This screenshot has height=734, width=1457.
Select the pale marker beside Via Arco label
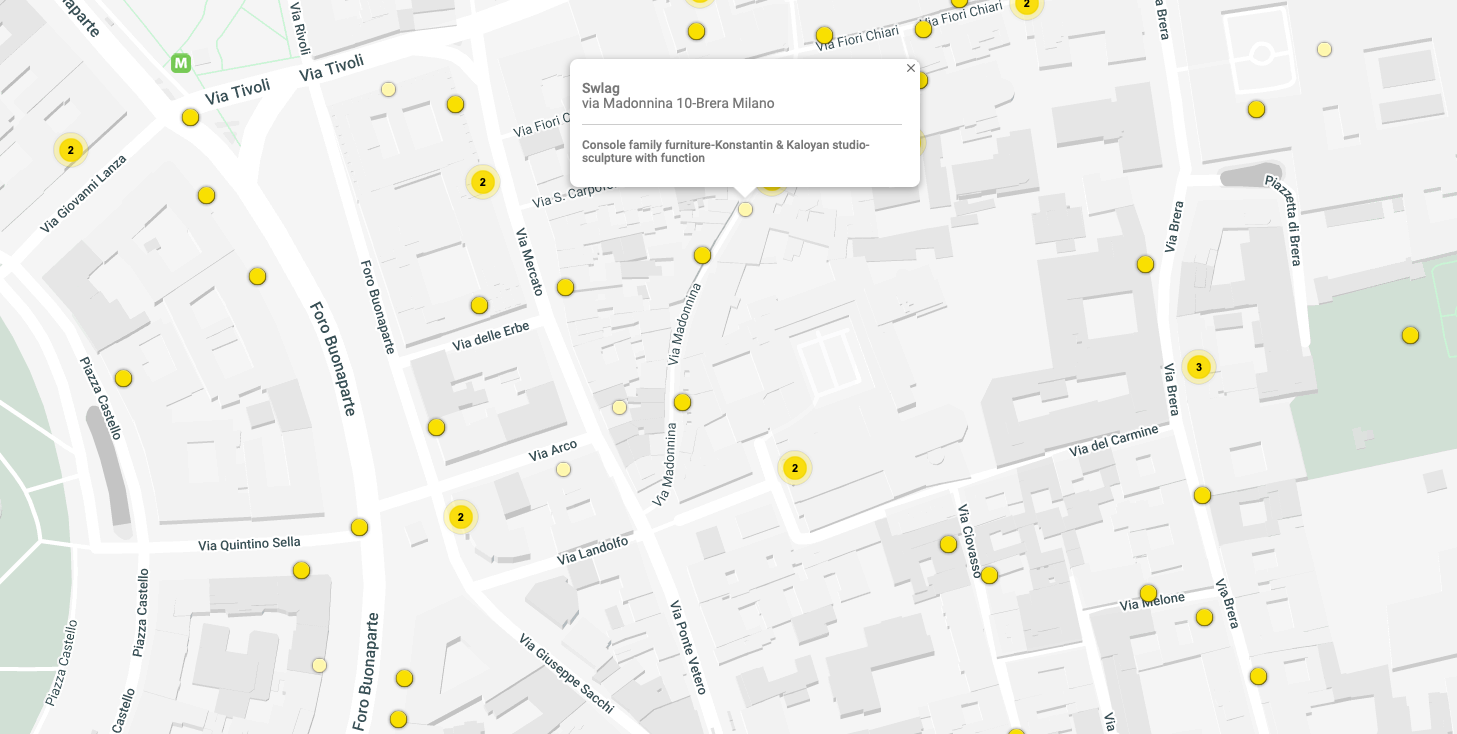click(x=563, y=469)
